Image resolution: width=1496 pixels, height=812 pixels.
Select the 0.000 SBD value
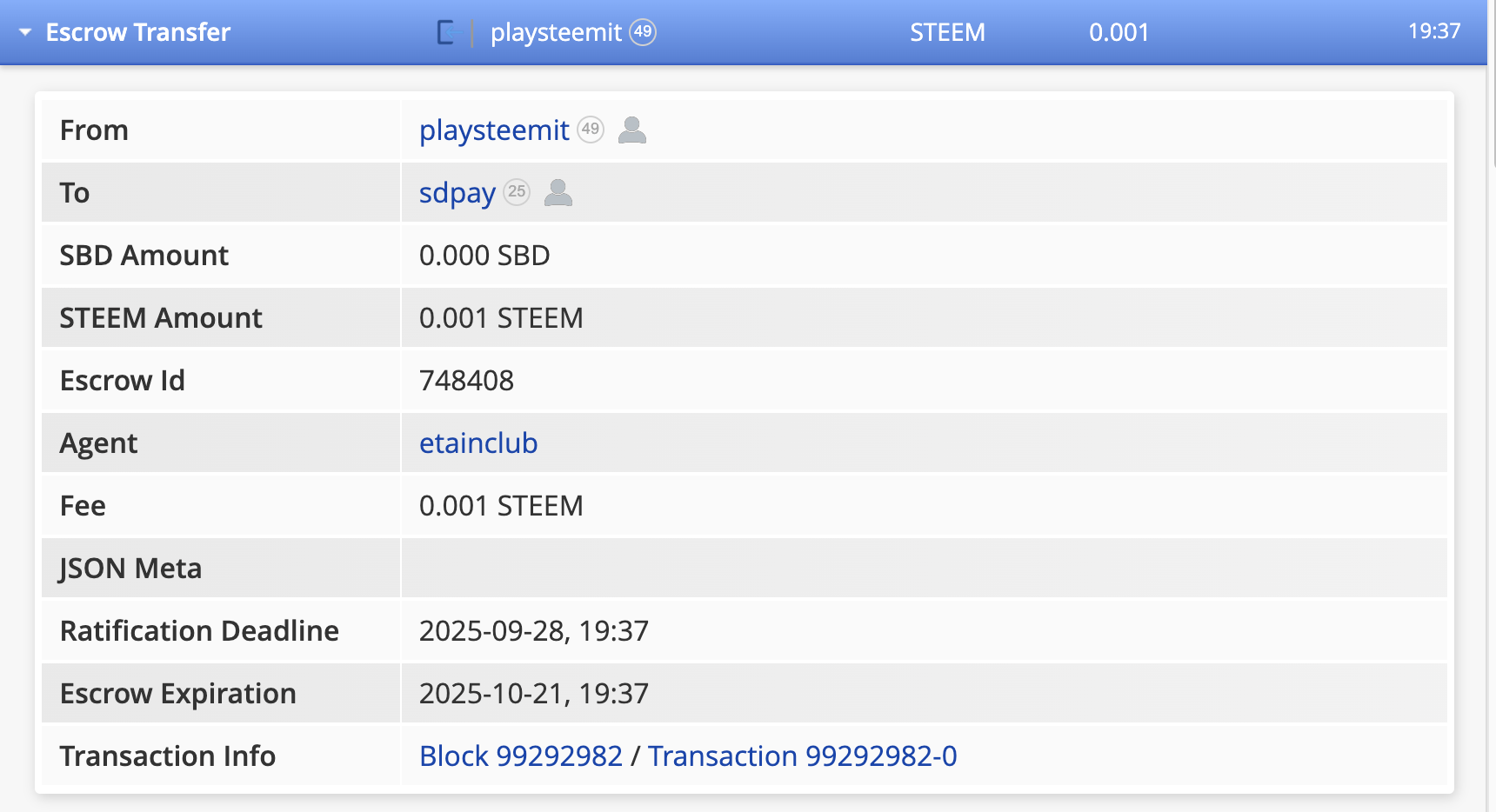(x=484, y=256)
